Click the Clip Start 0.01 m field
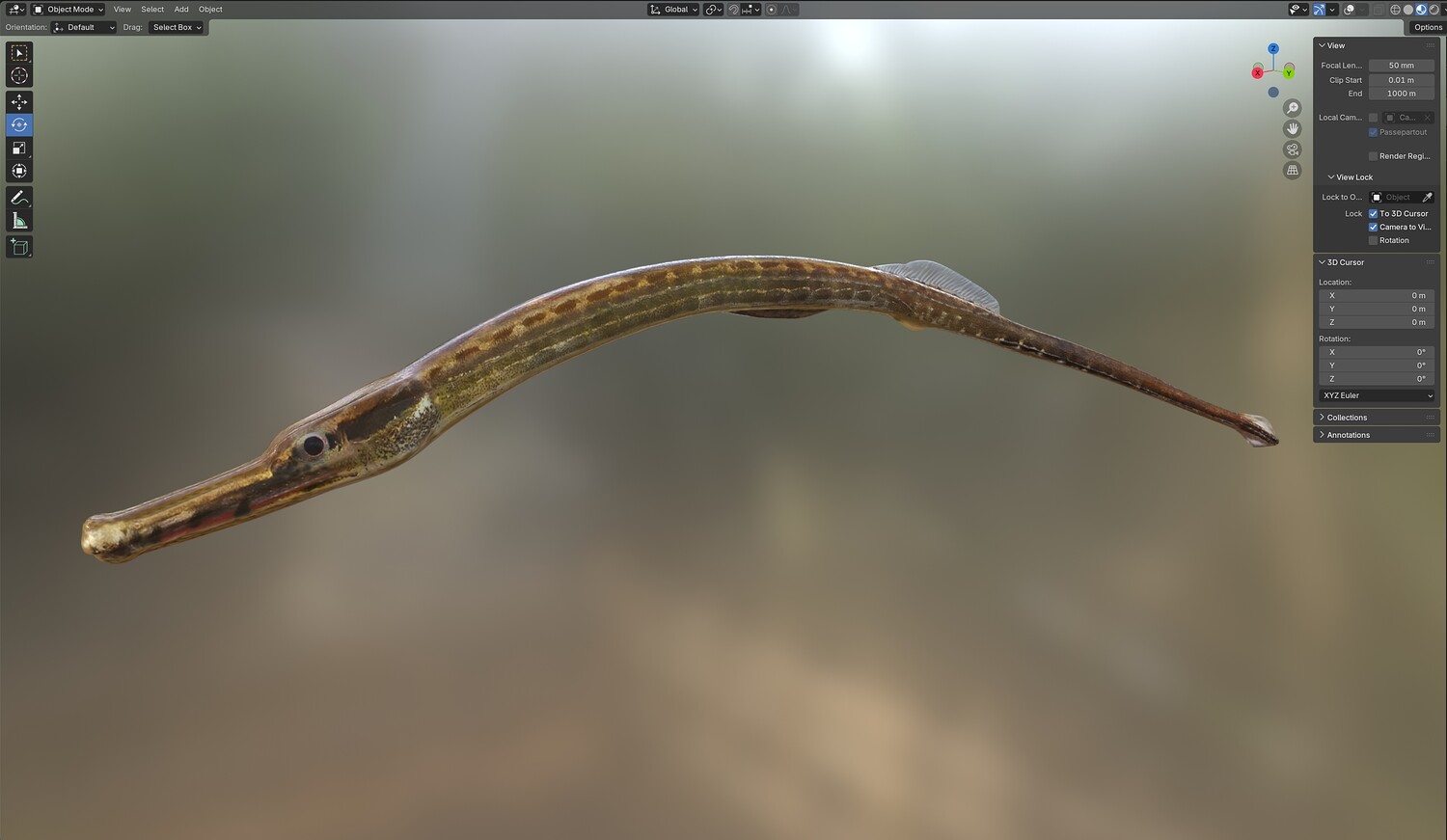The image size is (1447, 840). tap(1401, 80)
